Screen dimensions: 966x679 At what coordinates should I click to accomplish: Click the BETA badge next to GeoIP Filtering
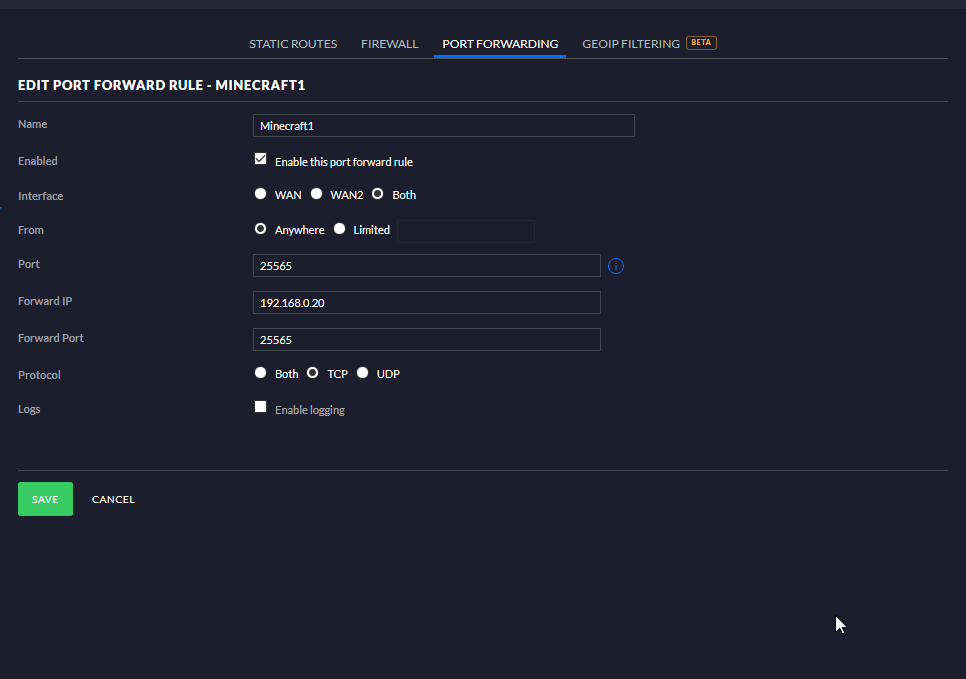tap(701, 43)
